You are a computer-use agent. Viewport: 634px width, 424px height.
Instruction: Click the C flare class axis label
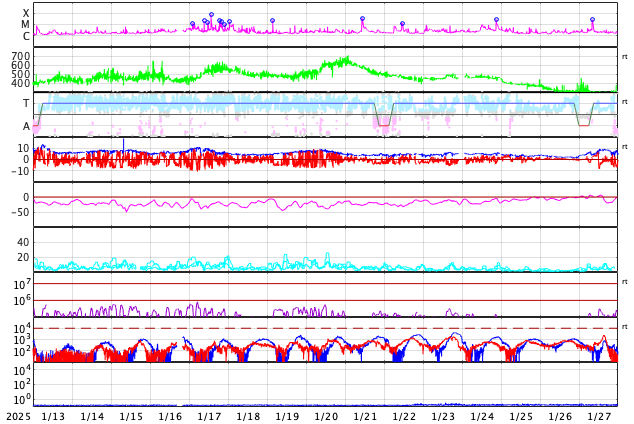[x=26, y=36]
